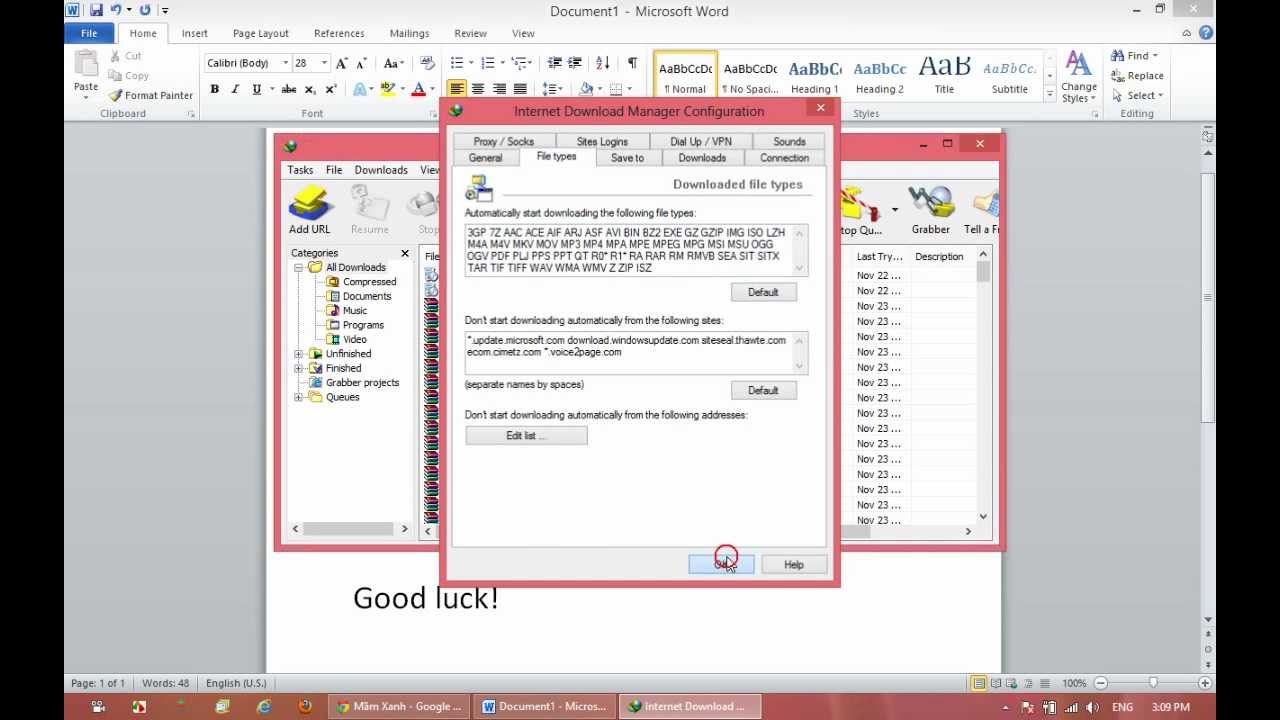Open the Word File tab

[x=89, y=33]
